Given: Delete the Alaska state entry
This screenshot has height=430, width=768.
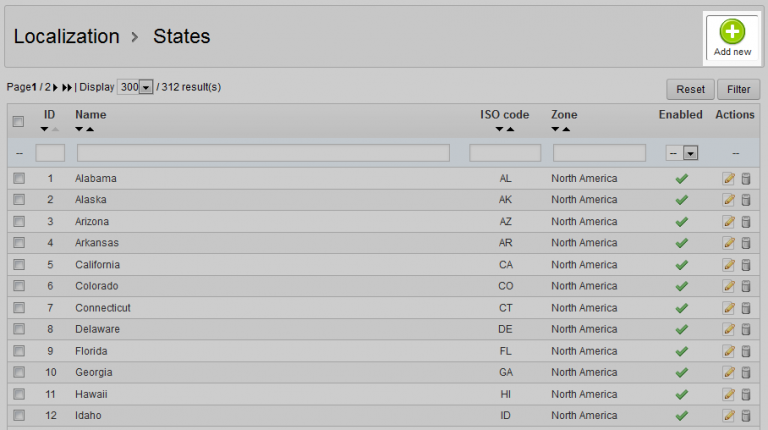Looking at the screenshot, I should pos(745,200).
